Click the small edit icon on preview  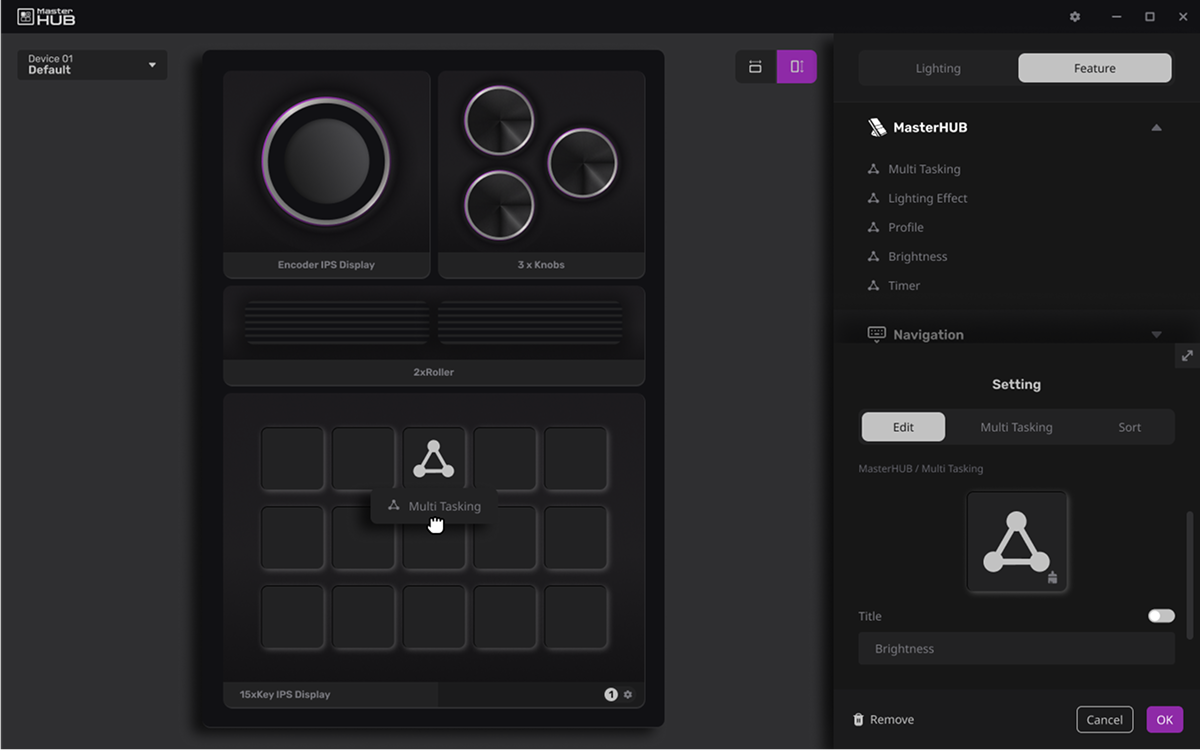click(1052, 577)
